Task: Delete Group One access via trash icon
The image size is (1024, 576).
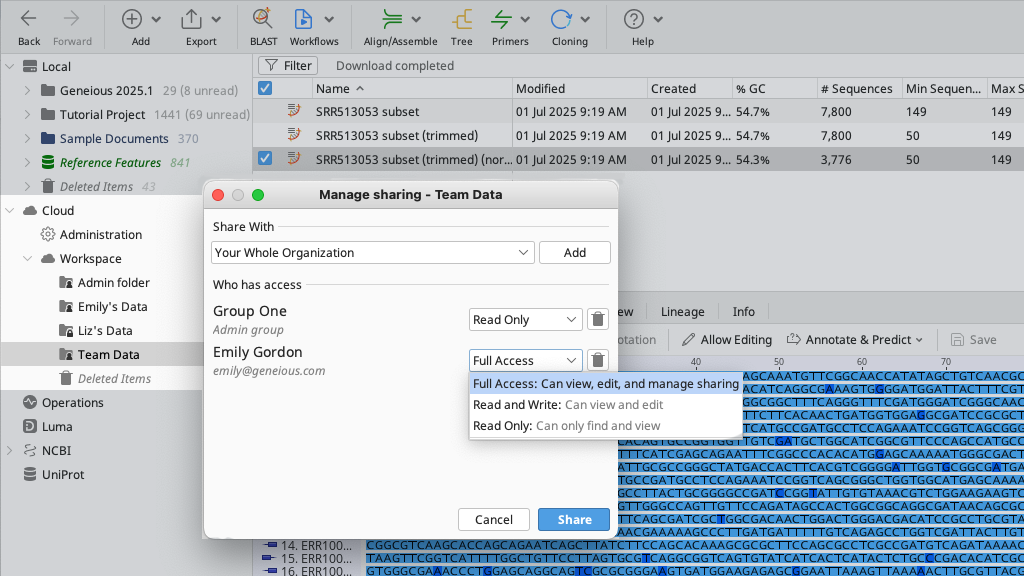Action: click(597, 319)
